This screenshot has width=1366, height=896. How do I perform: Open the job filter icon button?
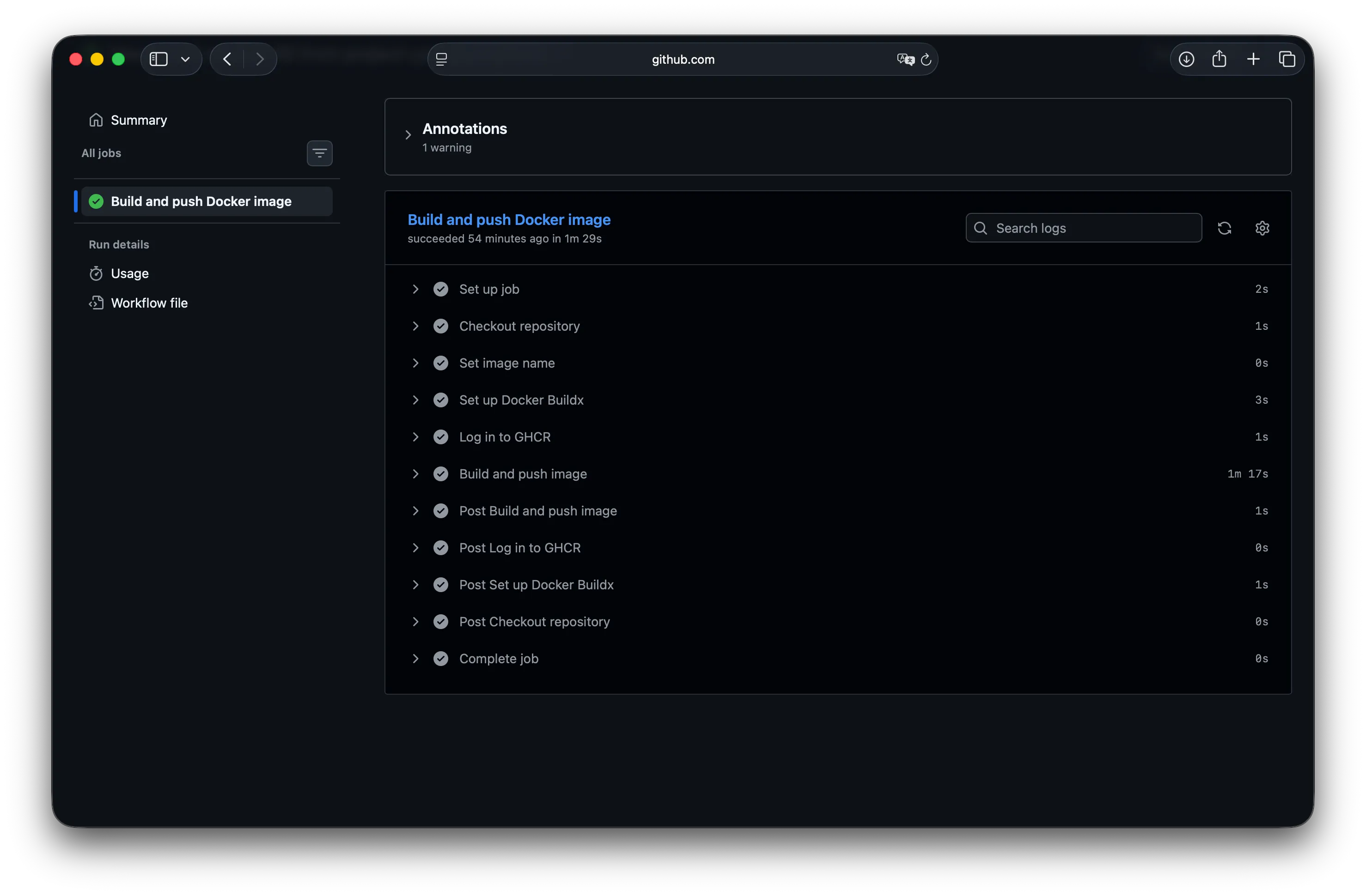coord(320,153)
